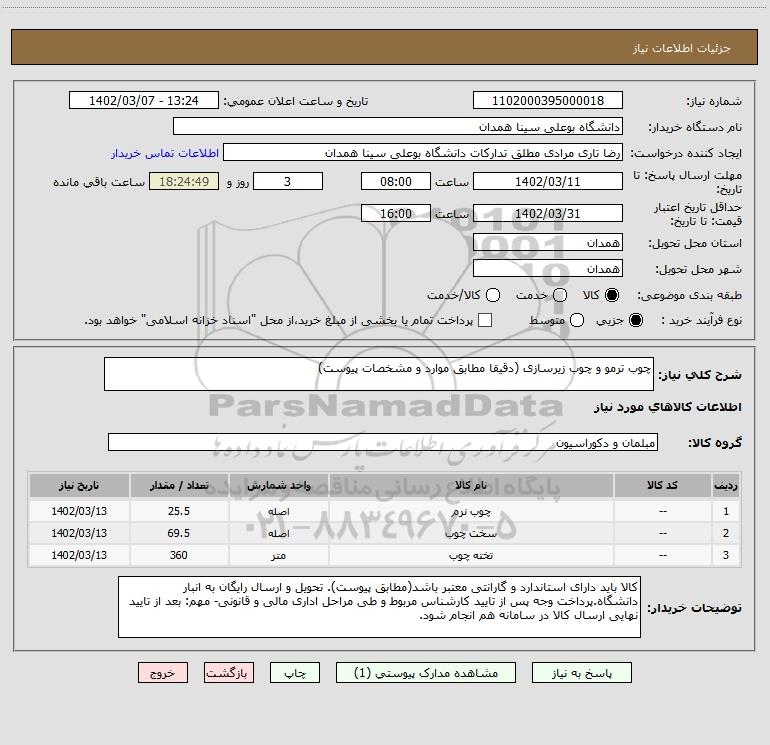Image resolution: width=770 pixels, height=745 pixels.
Task: Select the کالا radio button
Action: [612, 295]
